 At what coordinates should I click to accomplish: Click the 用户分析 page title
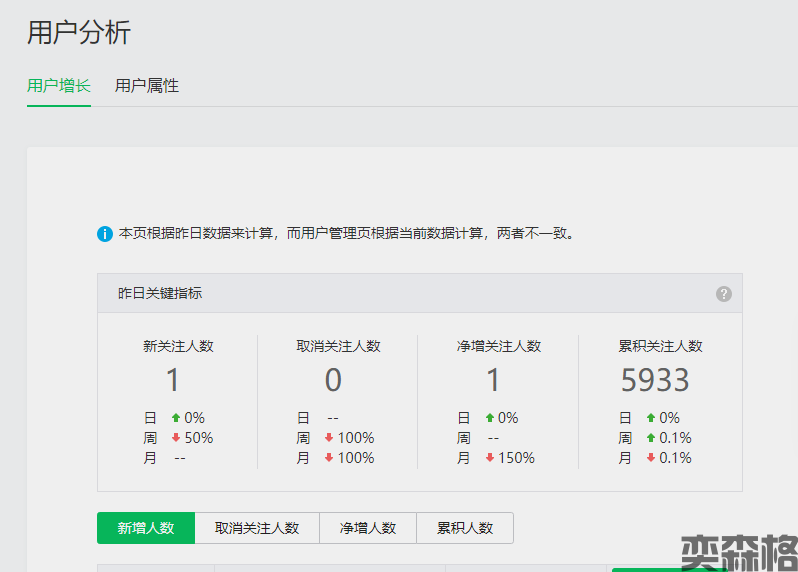pyautogui.click(x=79, y=33)
